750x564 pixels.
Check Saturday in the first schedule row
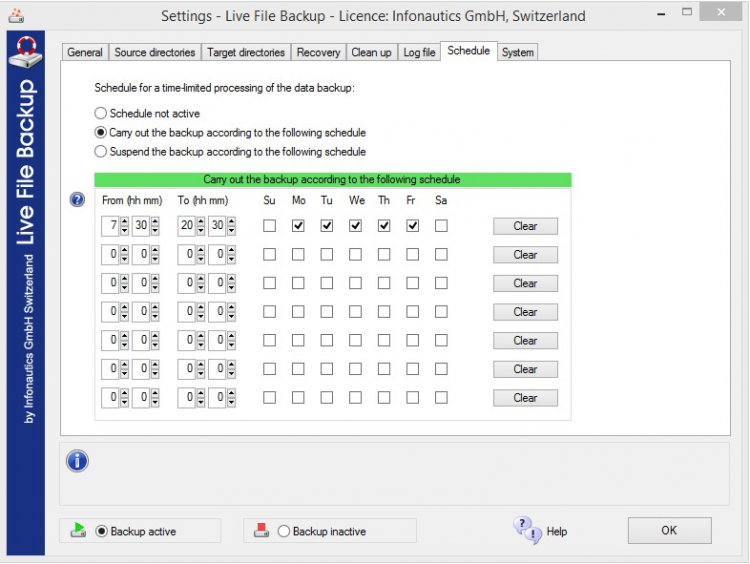pos(441,226)
